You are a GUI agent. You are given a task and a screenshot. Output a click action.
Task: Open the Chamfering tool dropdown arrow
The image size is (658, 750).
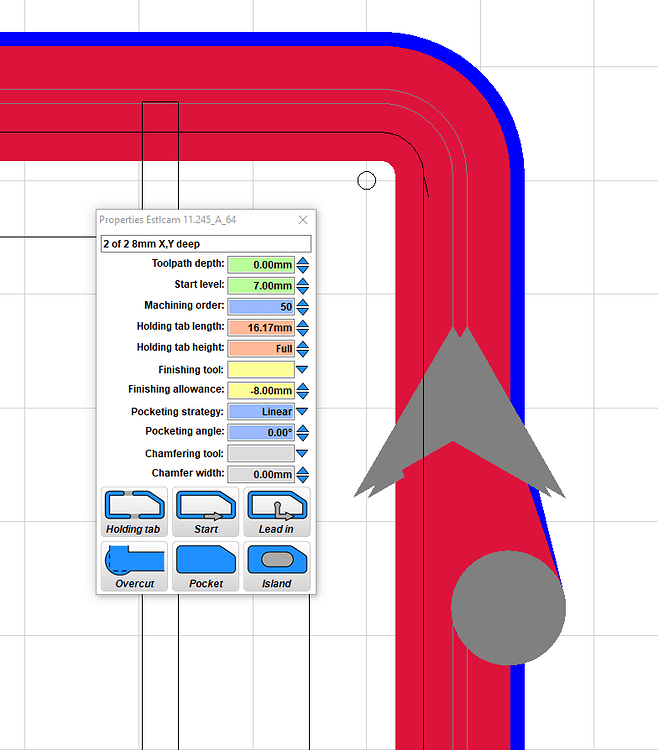pos(302,453)
